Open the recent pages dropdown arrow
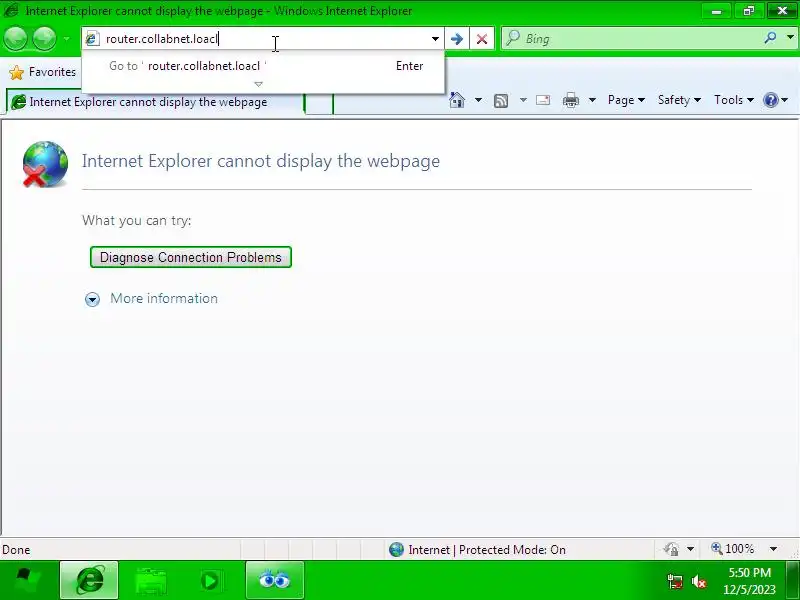Image resolution: width=800 pixels, height=600 pixels. (x=66, y=39)
